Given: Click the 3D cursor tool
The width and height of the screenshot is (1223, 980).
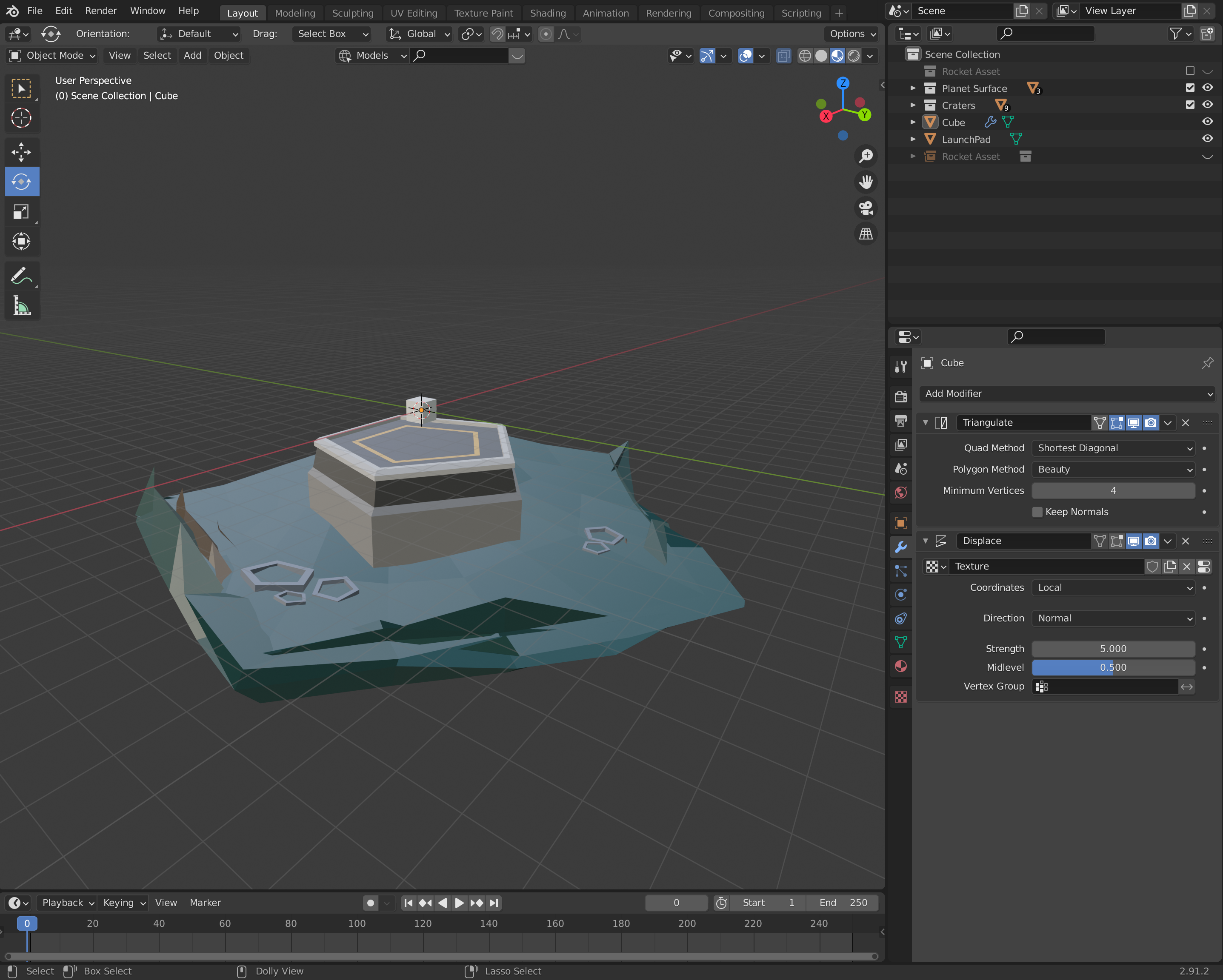Looking at the screenshot, I should coord(21,118).
